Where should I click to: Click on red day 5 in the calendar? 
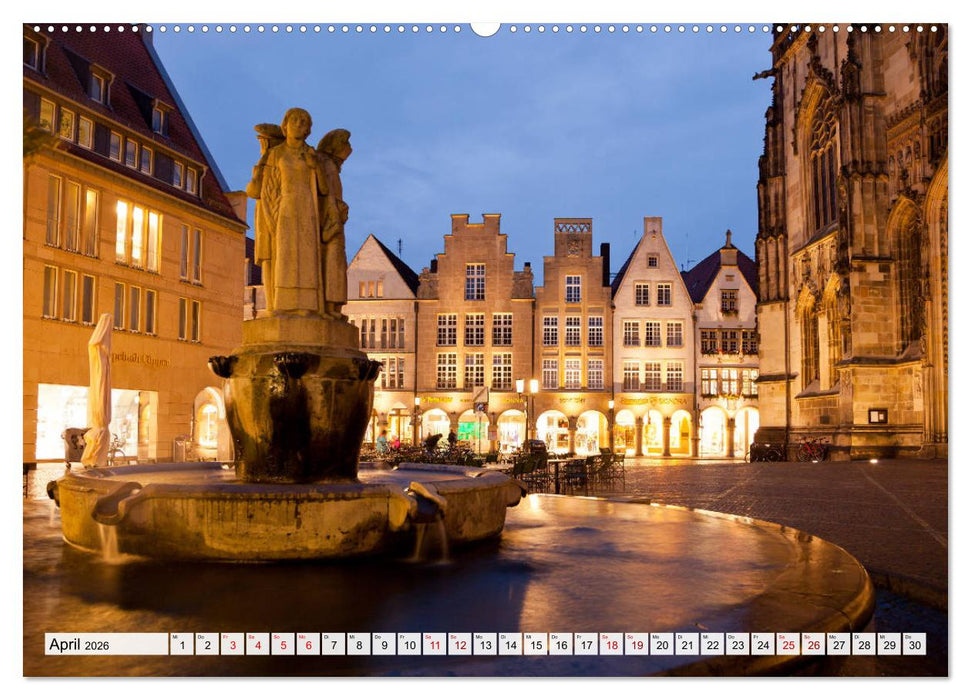click(282, 644)
